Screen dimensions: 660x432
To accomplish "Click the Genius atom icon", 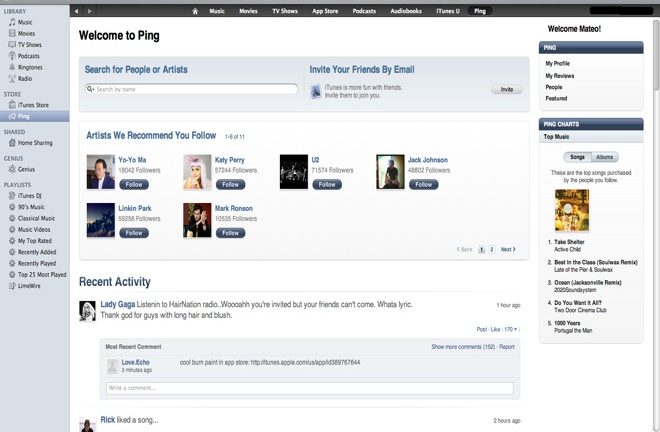I will click(x=12, y=169).
